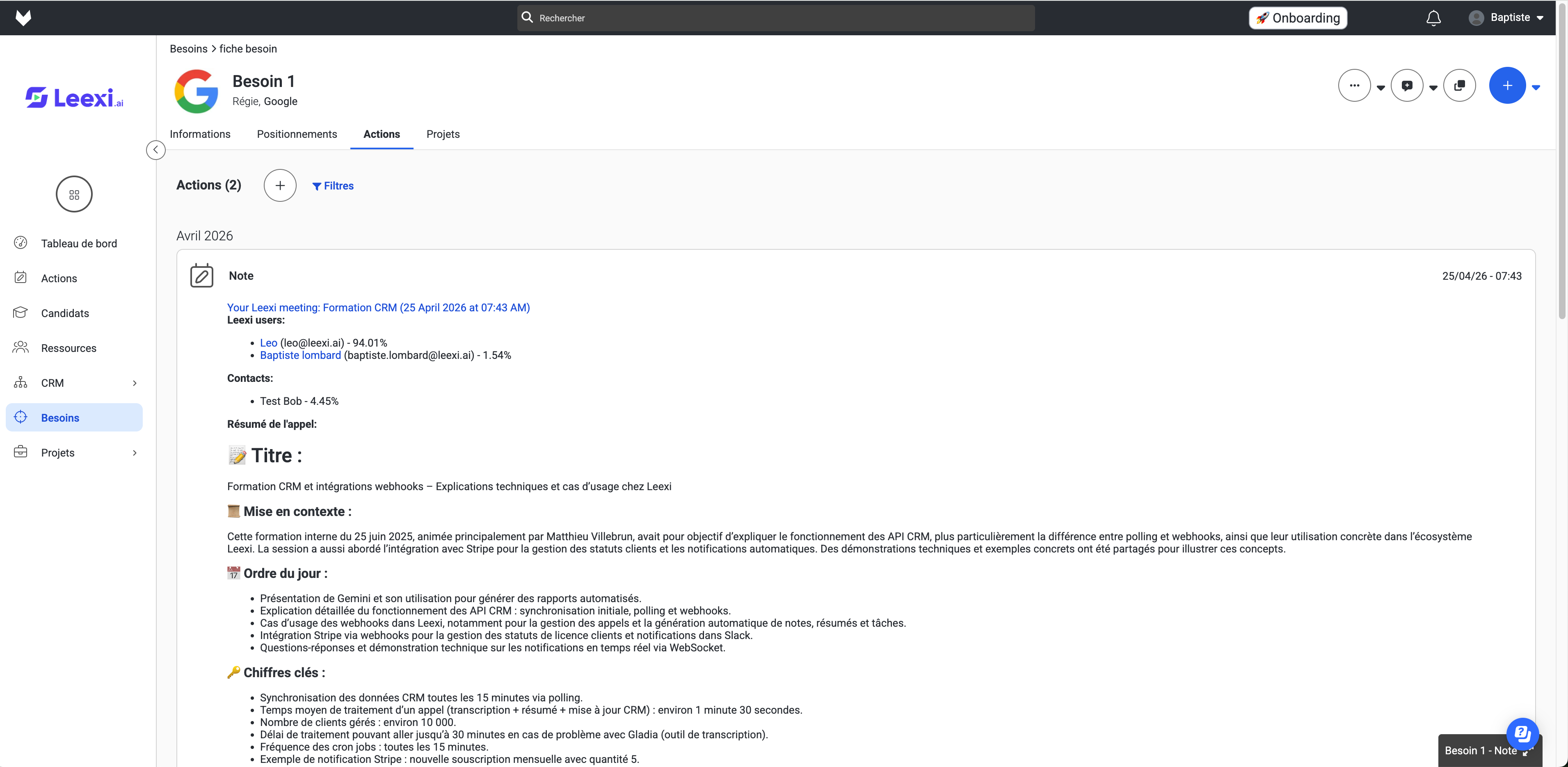Focus the Rechercher search field
The height and width of the screenshot is (767, 1568).
click(775, 18)
